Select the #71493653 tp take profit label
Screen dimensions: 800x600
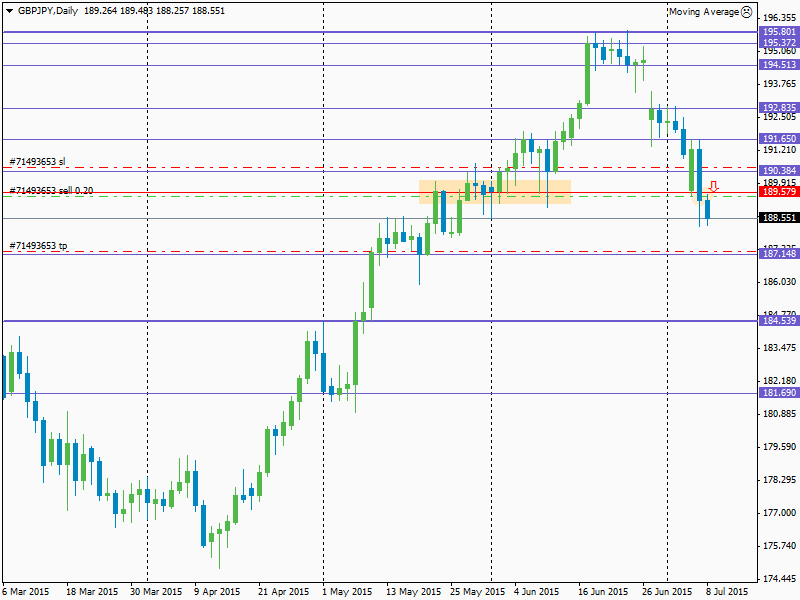[38, 246]
